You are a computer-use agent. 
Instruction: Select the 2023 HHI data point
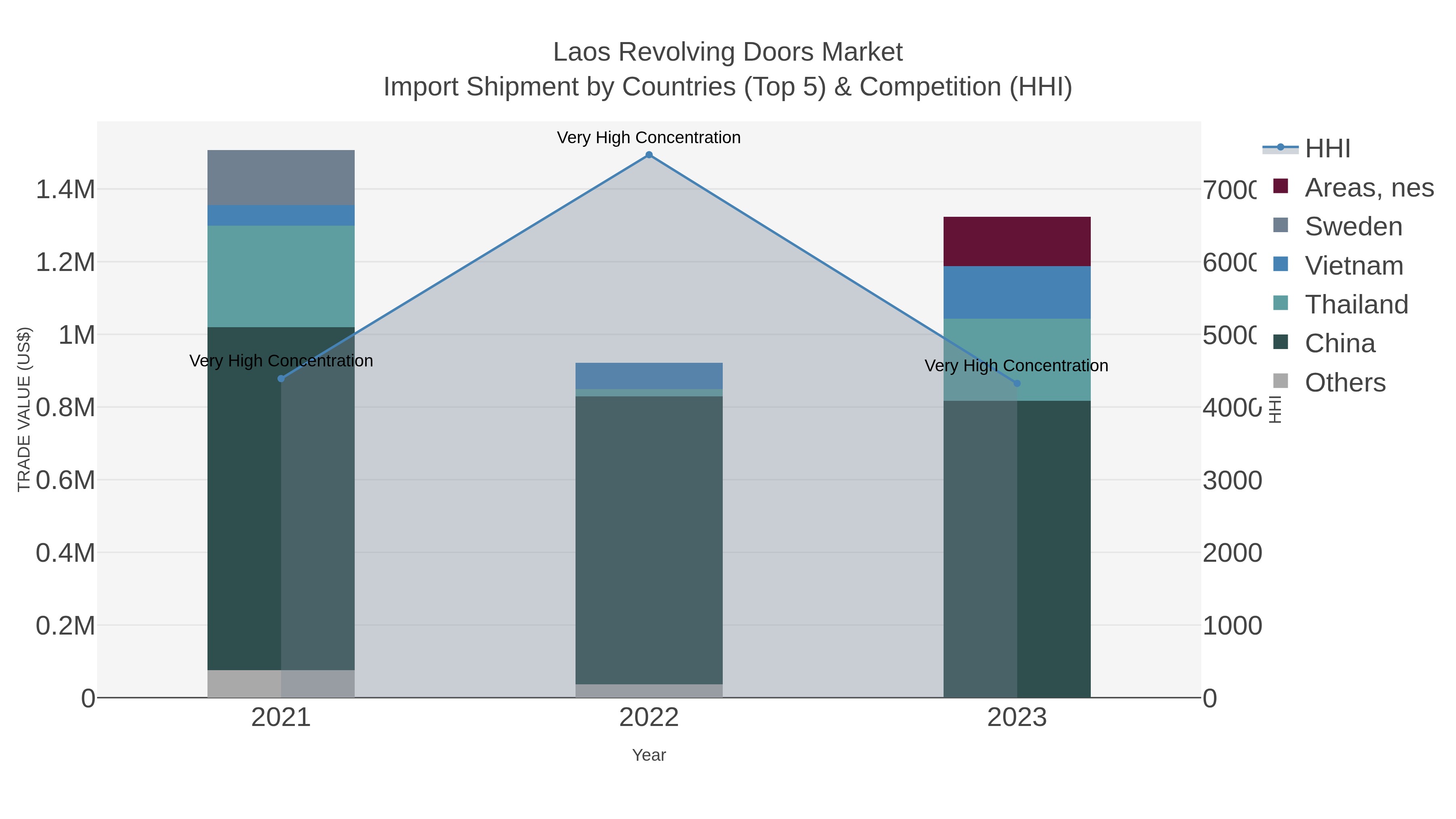(1018, 383)
